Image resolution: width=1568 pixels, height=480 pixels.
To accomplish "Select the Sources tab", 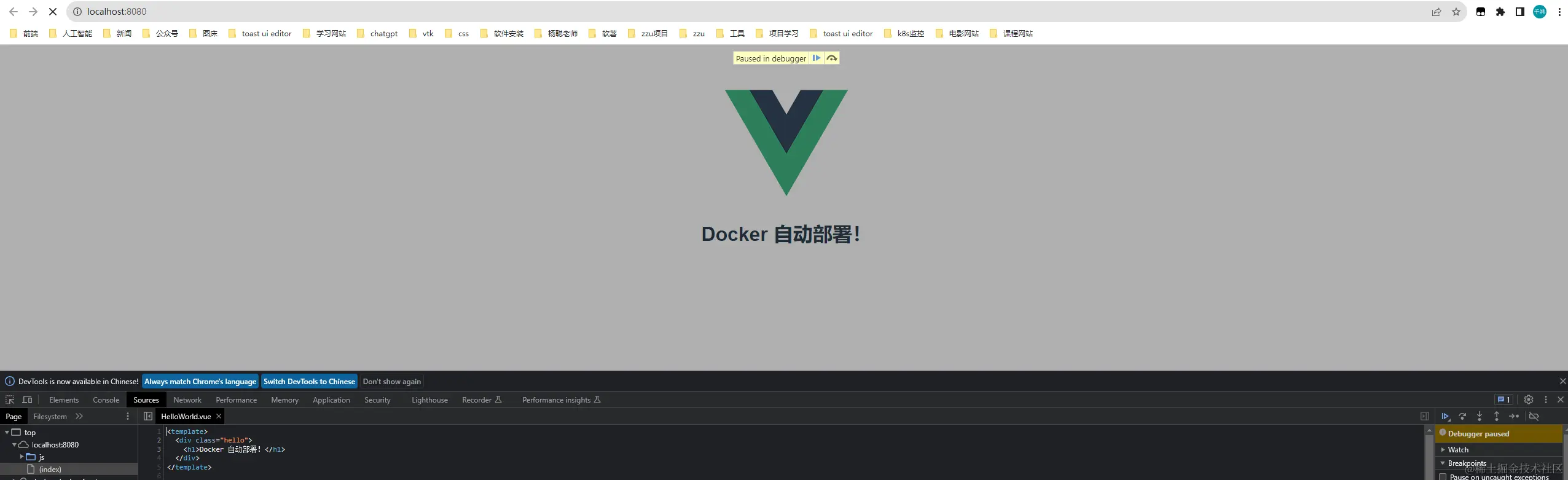I will [146, 399].
